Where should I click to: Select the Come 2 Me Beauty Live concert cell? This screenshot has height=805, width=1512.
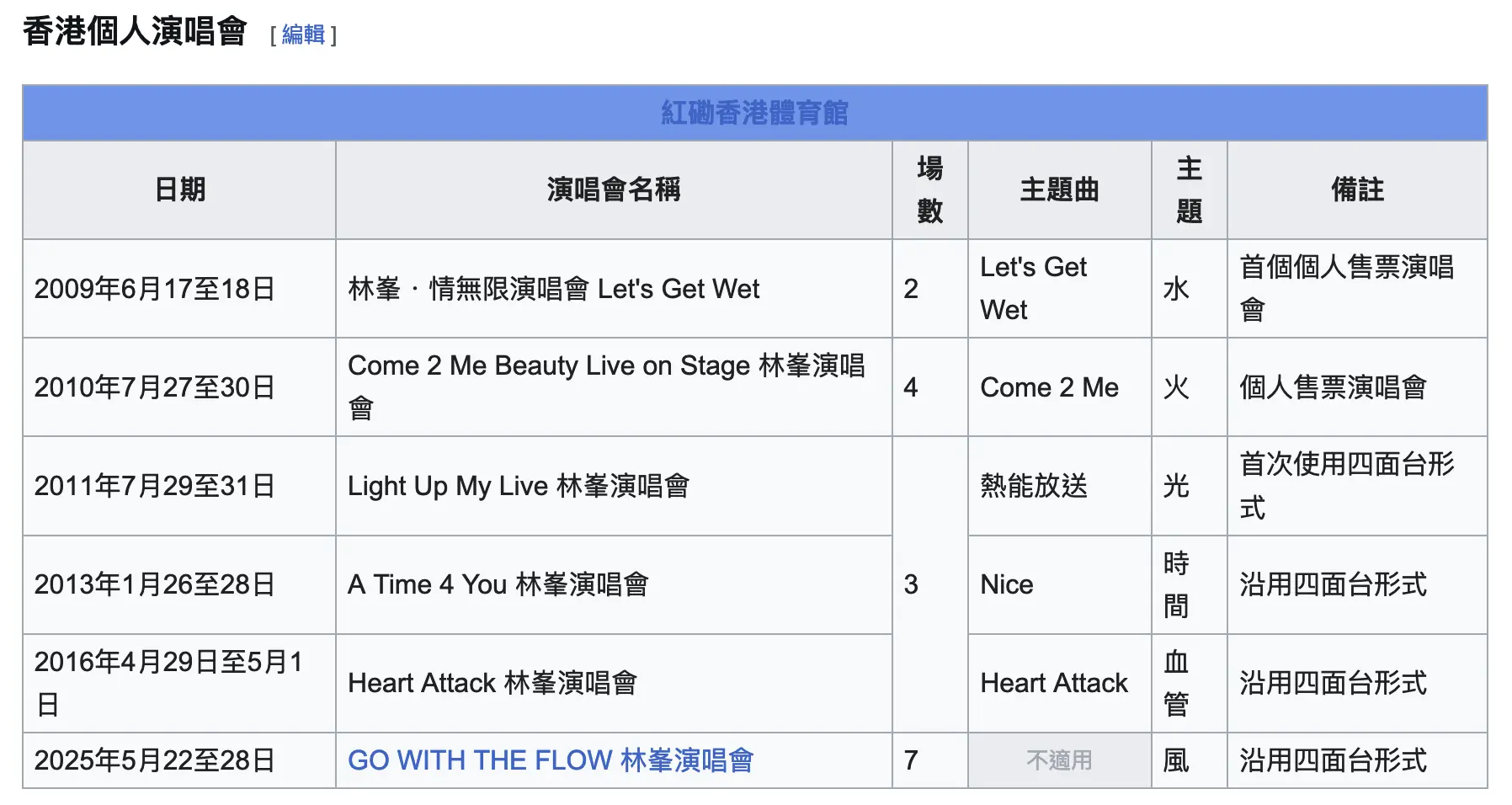(x=614, y=387)
